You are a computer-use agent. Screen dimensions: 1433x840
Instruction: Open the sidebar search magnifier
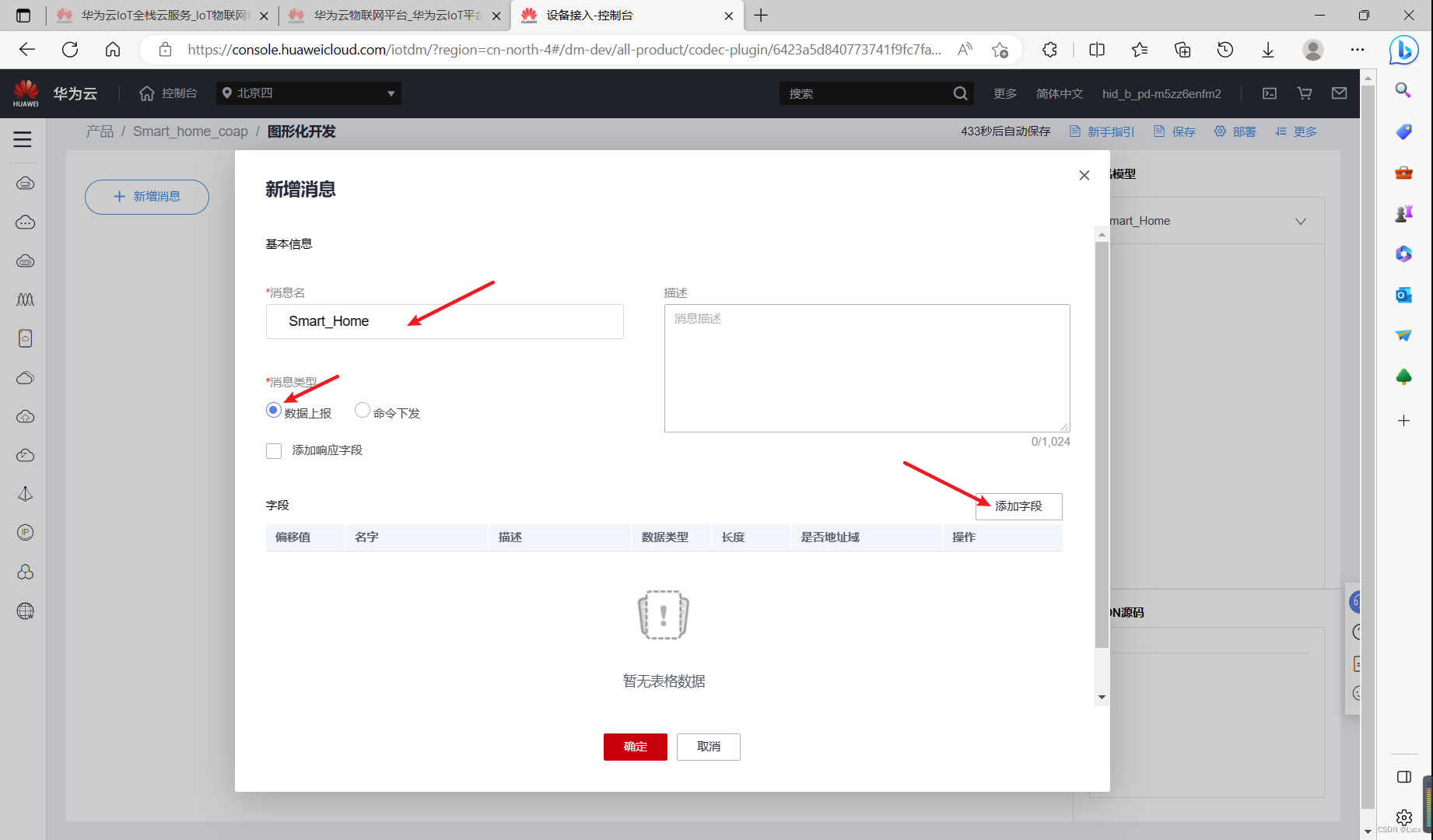tap(1403, 90)
